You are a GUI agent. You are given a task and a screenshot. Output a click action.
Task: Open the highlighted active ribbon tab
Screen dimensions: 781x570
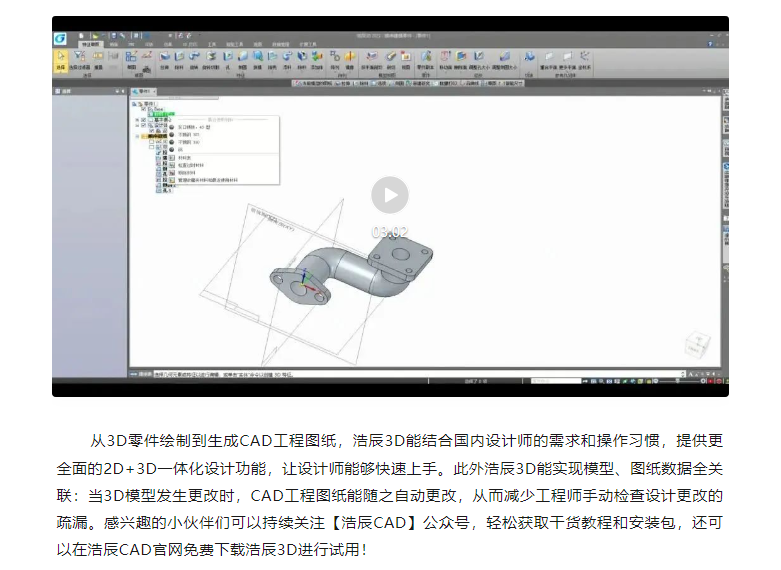click(90, 45)
